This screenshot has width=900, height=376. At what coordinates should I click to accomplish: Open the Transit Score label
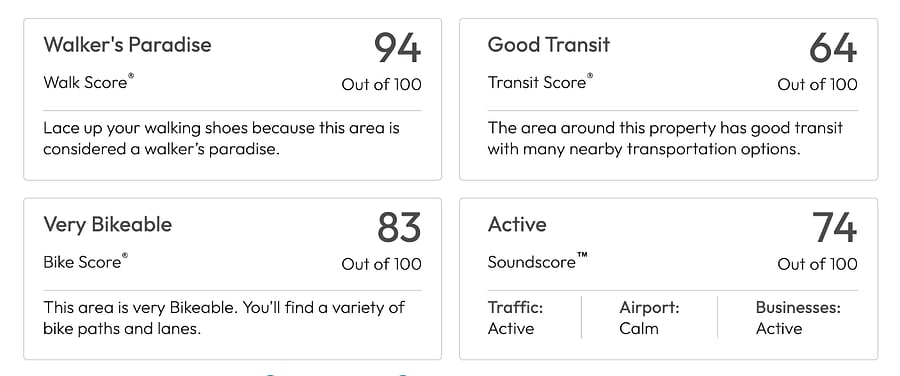pos(540,82)
